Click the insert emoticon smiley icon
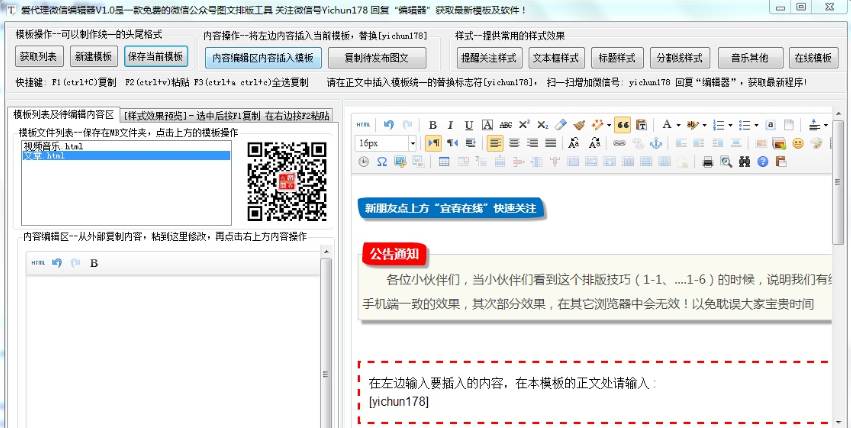Screen dimensions: 851x428 tap(798, 144)
